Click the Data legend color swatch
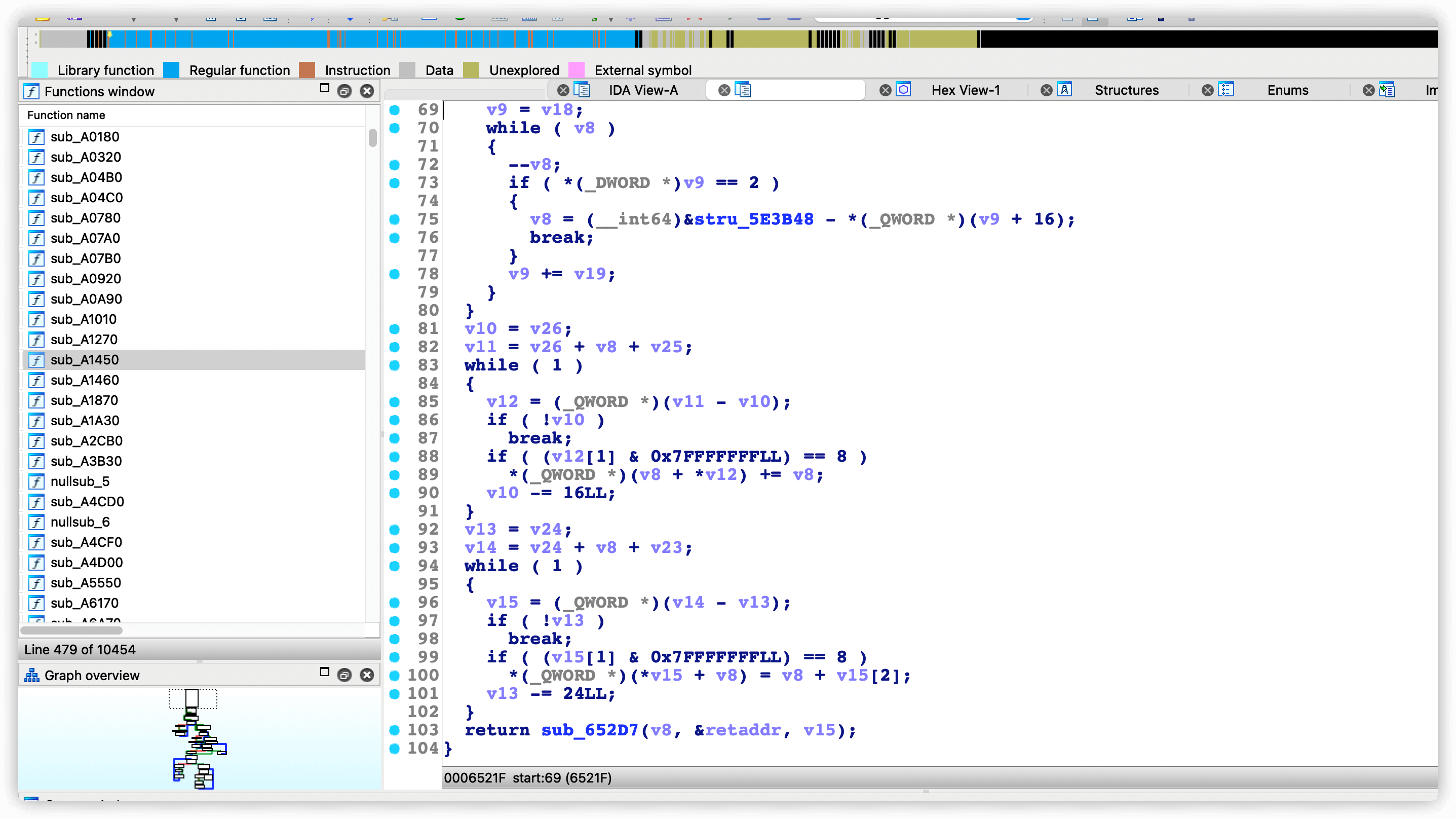This screenshot has height=819, width=1456. 407,70
